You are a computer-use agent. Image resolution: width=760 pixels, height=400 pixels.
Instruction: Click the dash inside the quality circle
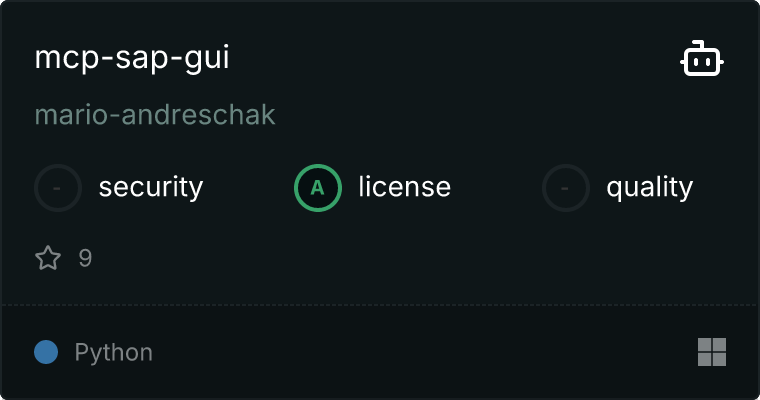[x=565, y=188]
